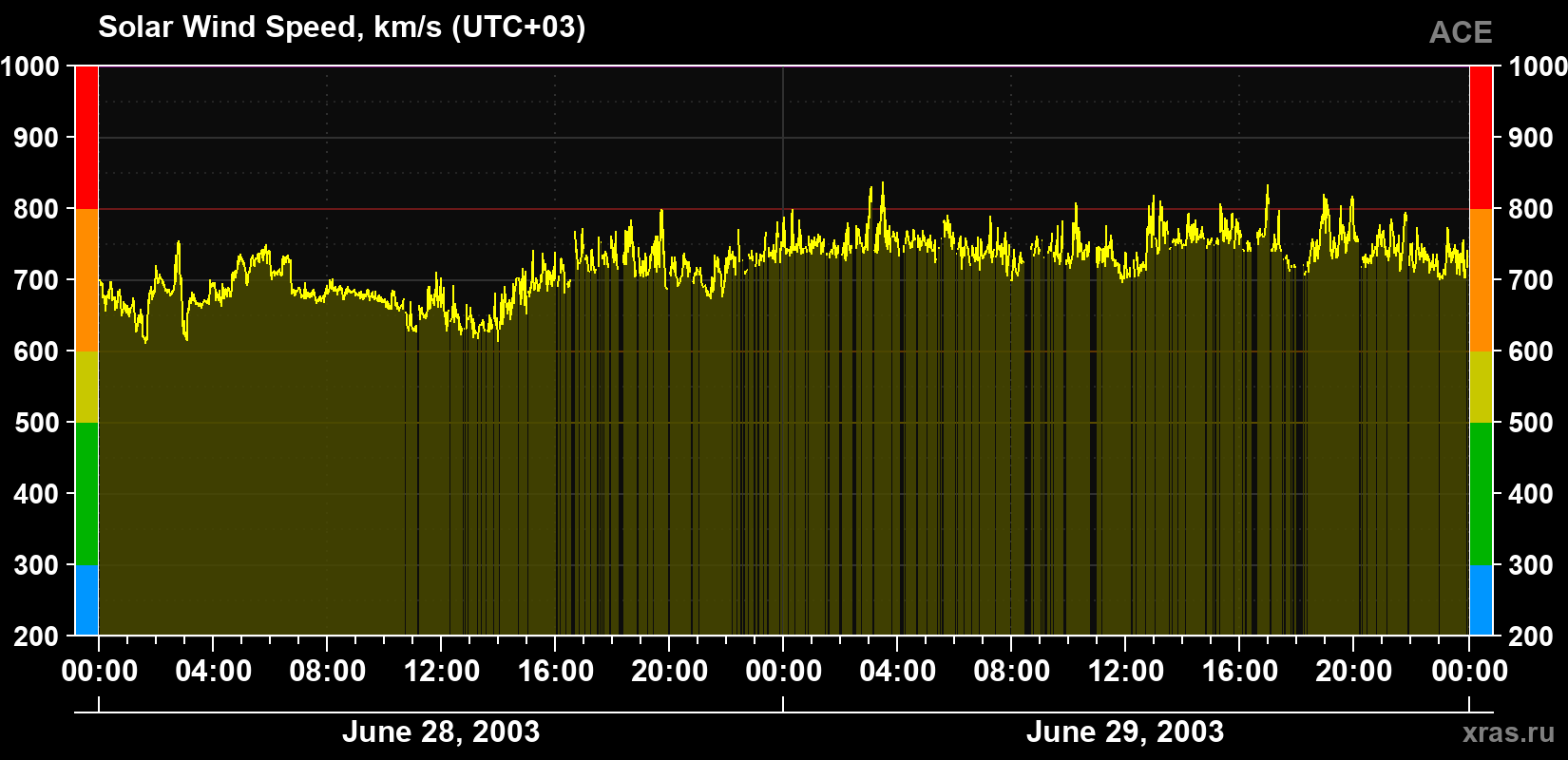The height and width of the screenshot is (760, 1568).
Task: Click the 'ACE' spacecraft label
Action: (1461, 33)
